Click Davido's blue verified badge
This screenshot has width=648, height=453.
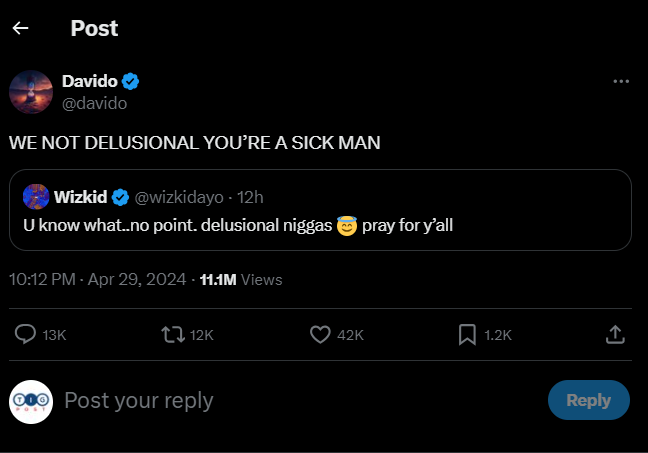(x=131, y=81)
